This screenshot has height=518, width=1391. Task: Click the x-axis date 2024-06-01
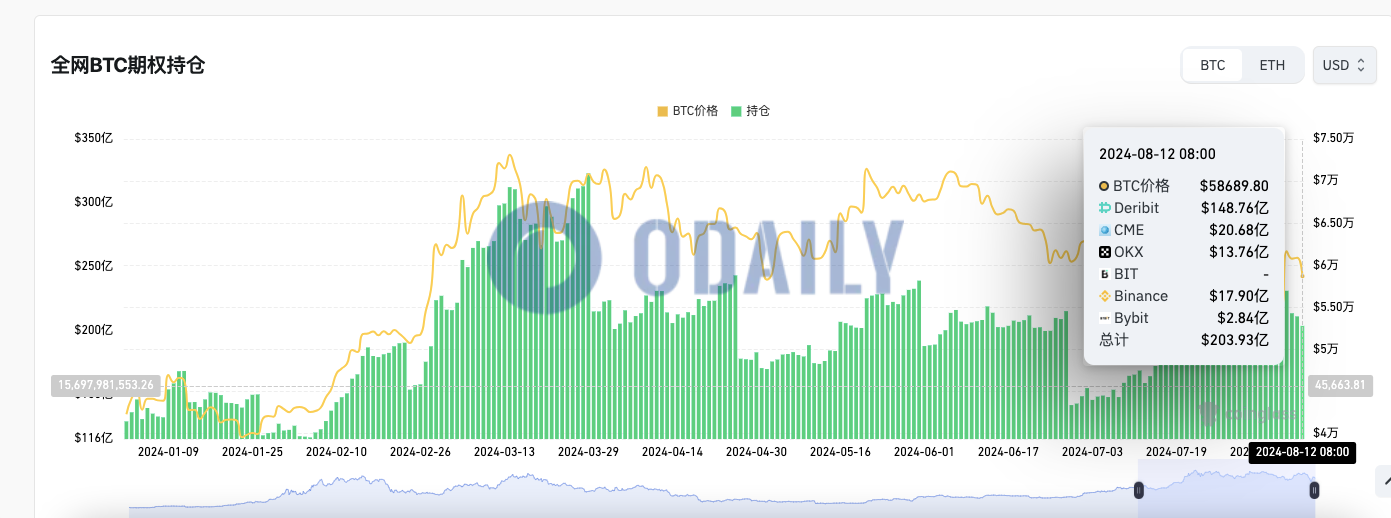[x=924, y=452]
